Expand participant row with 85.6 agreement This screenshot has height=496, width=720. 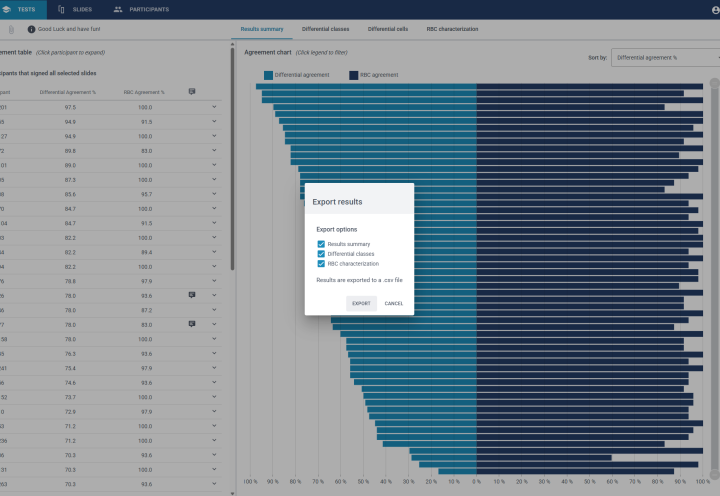214,194
